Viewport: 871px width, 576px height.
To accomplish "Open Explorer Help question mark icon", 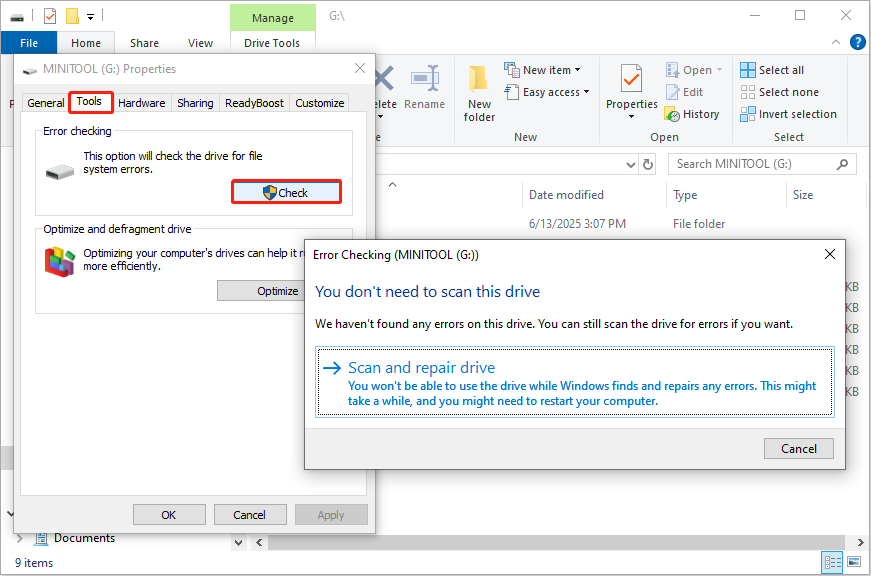I will click(x=858, y=42).
